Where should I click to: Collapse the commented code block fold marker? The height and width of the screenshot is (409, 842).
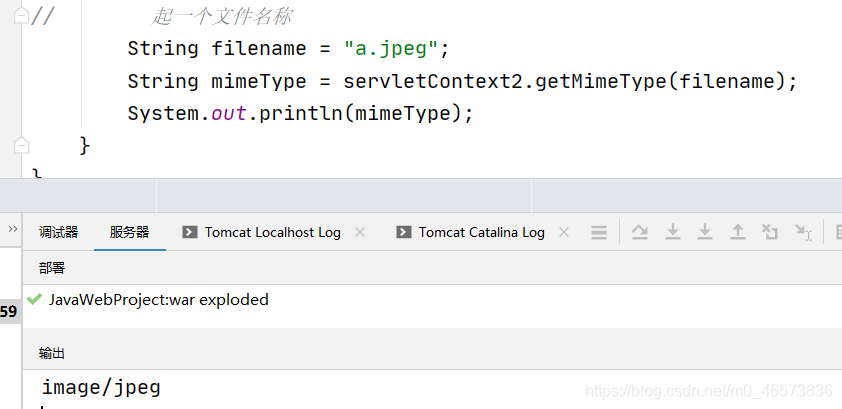21,17
